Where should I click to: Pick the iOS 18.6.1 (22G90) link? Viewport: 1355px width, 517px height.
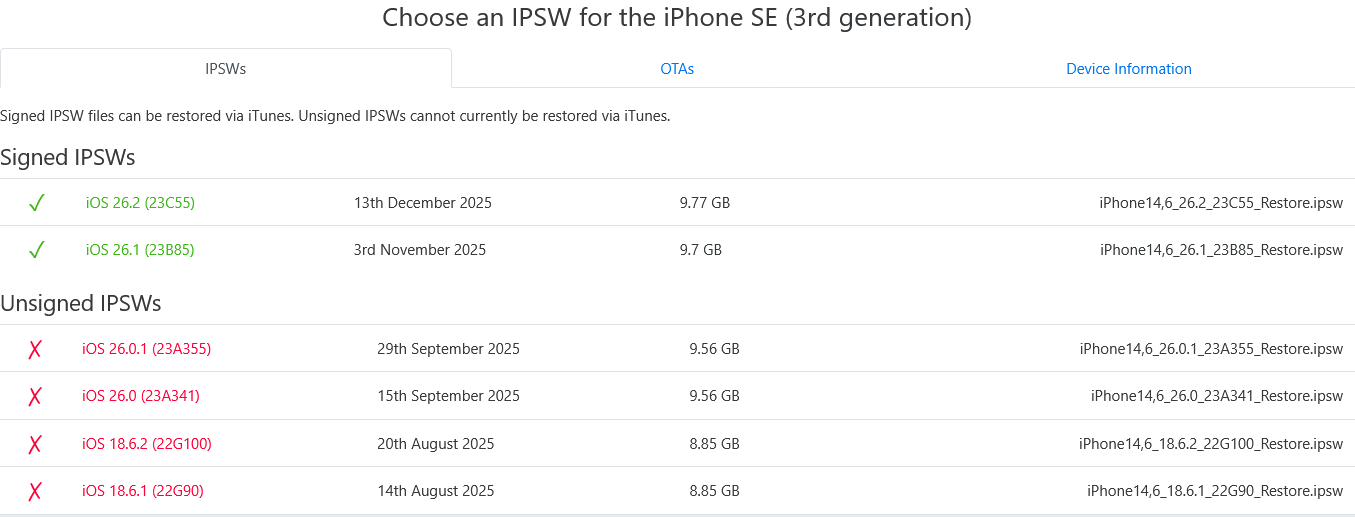[x=143, y=491]
